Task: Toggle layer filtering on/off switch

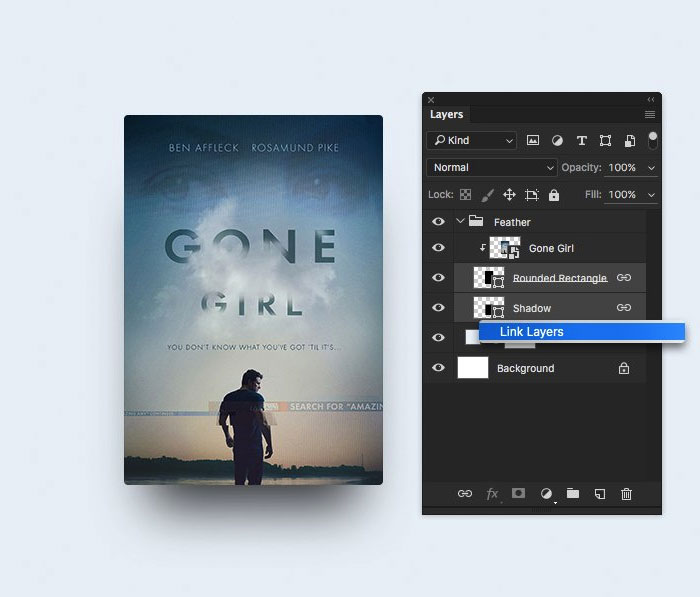Action: coord(652,140)
